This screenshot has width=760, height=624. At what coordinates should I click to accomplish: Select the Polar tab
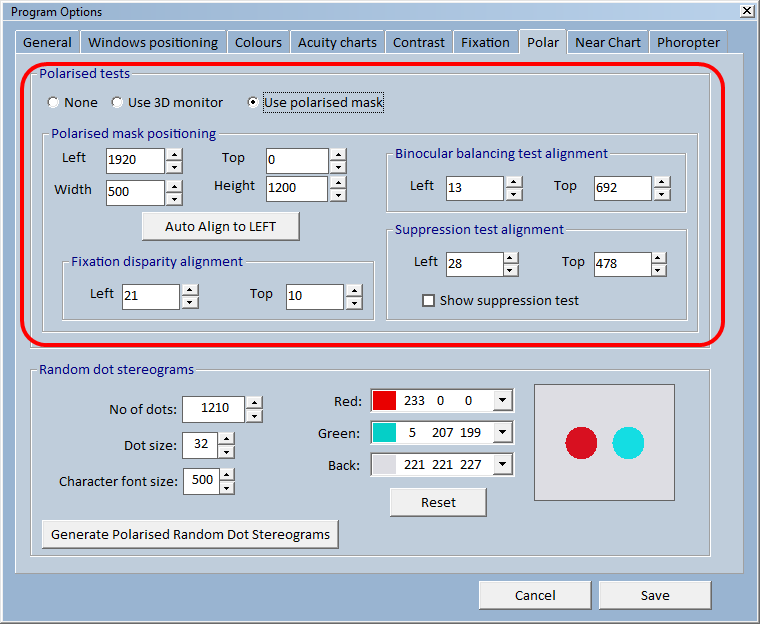pos(542,42)
